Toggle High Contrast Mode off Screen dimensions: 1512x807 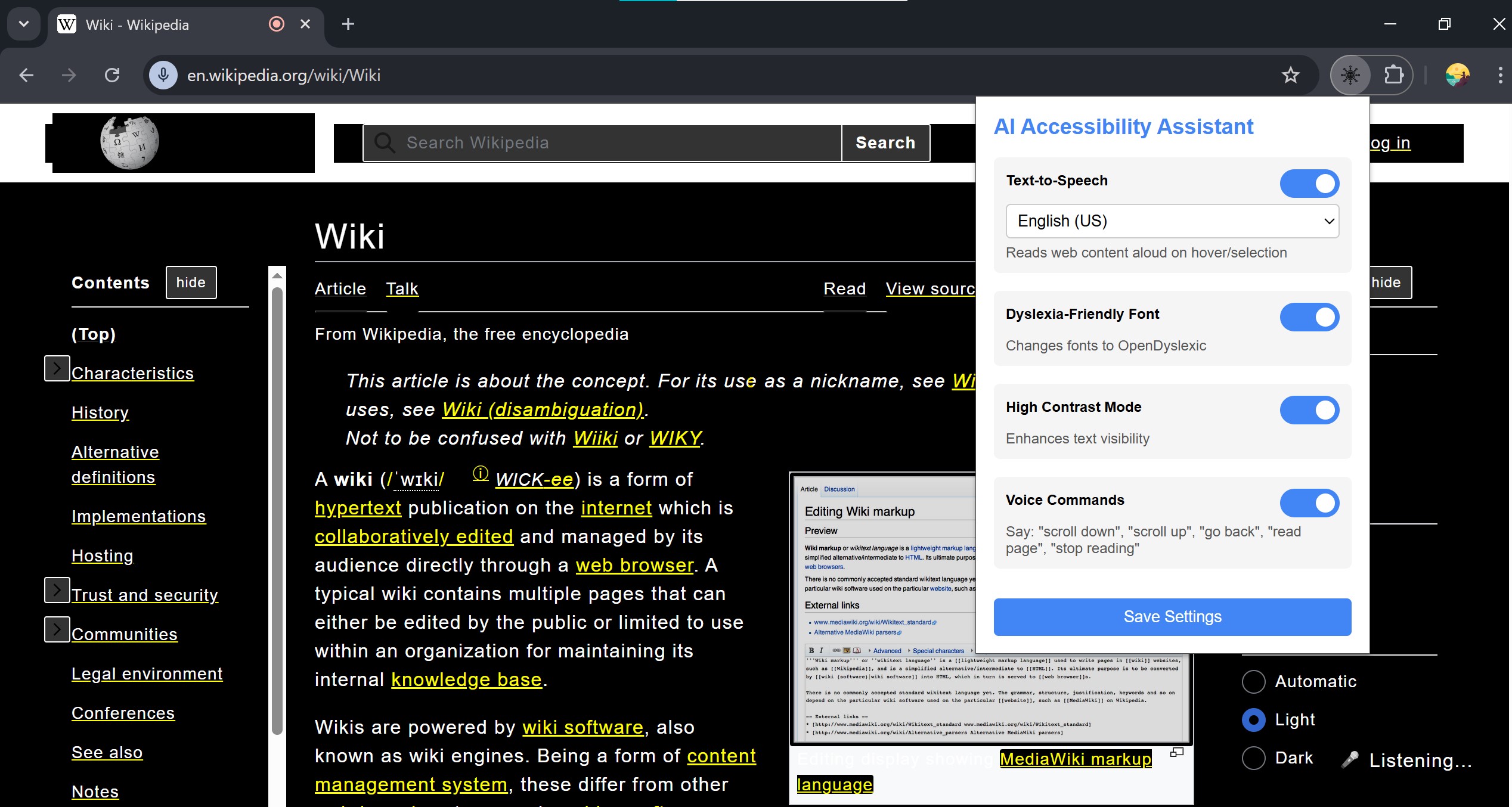1309,410
